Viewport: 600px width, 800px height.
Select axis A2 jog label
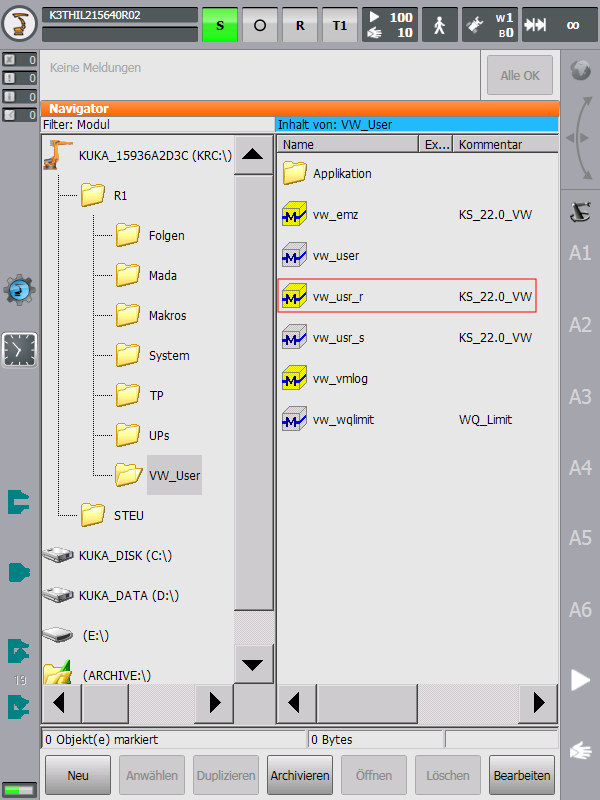[x=580, y=324]
